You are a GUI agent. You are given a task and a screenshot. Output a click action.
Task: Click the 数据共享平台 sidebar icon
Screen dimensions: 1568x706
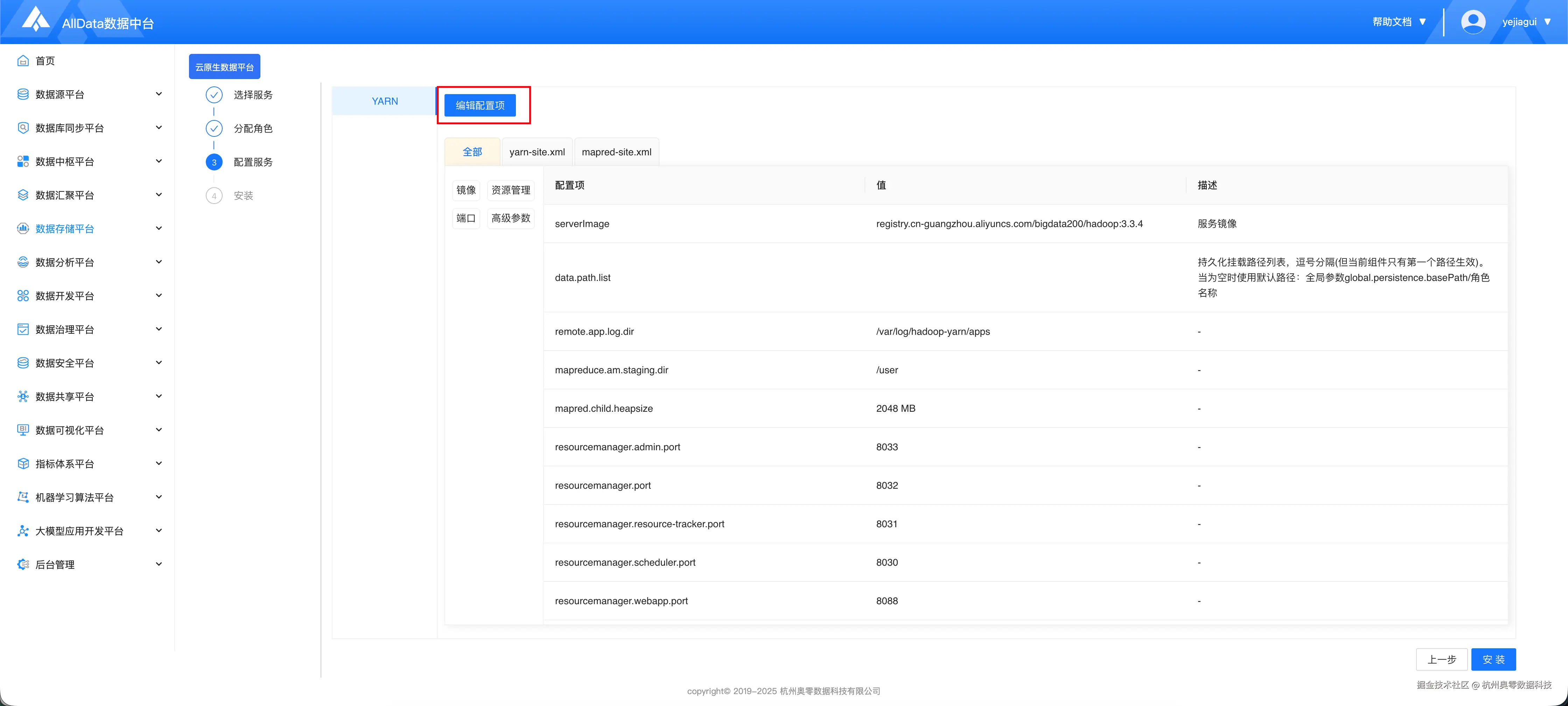click(x=23, y=397)
